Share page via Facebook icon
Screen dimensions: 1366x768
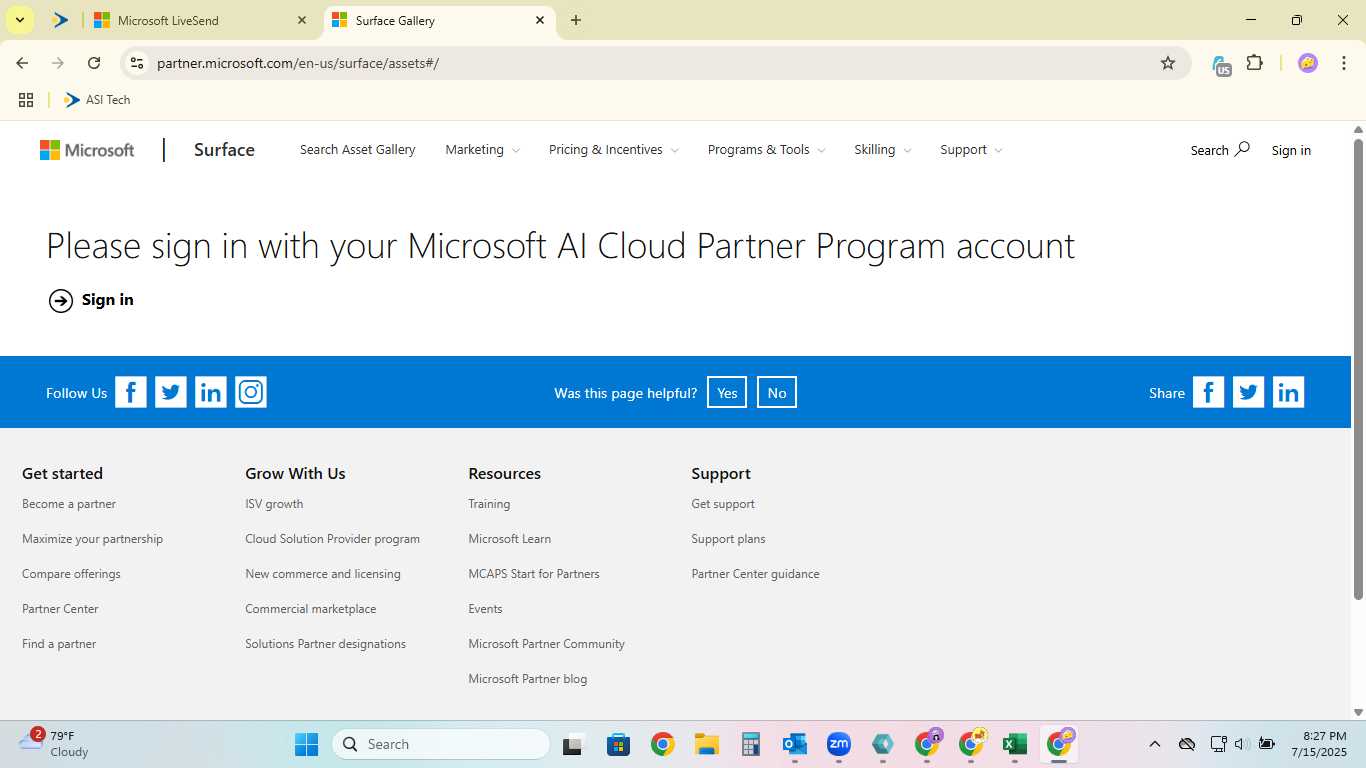[x=1208, y=392]
